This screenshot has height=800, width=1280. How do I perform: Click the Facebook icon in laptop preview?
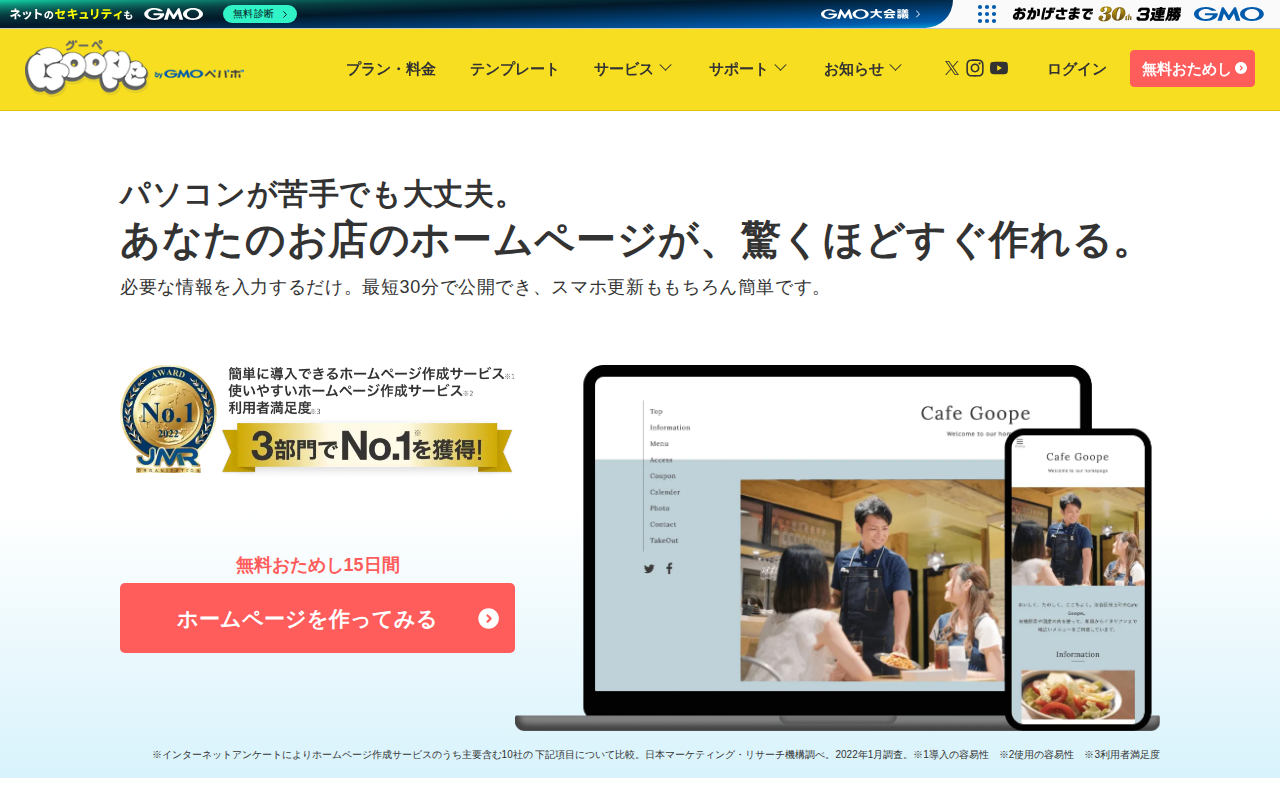pos(669,569)
